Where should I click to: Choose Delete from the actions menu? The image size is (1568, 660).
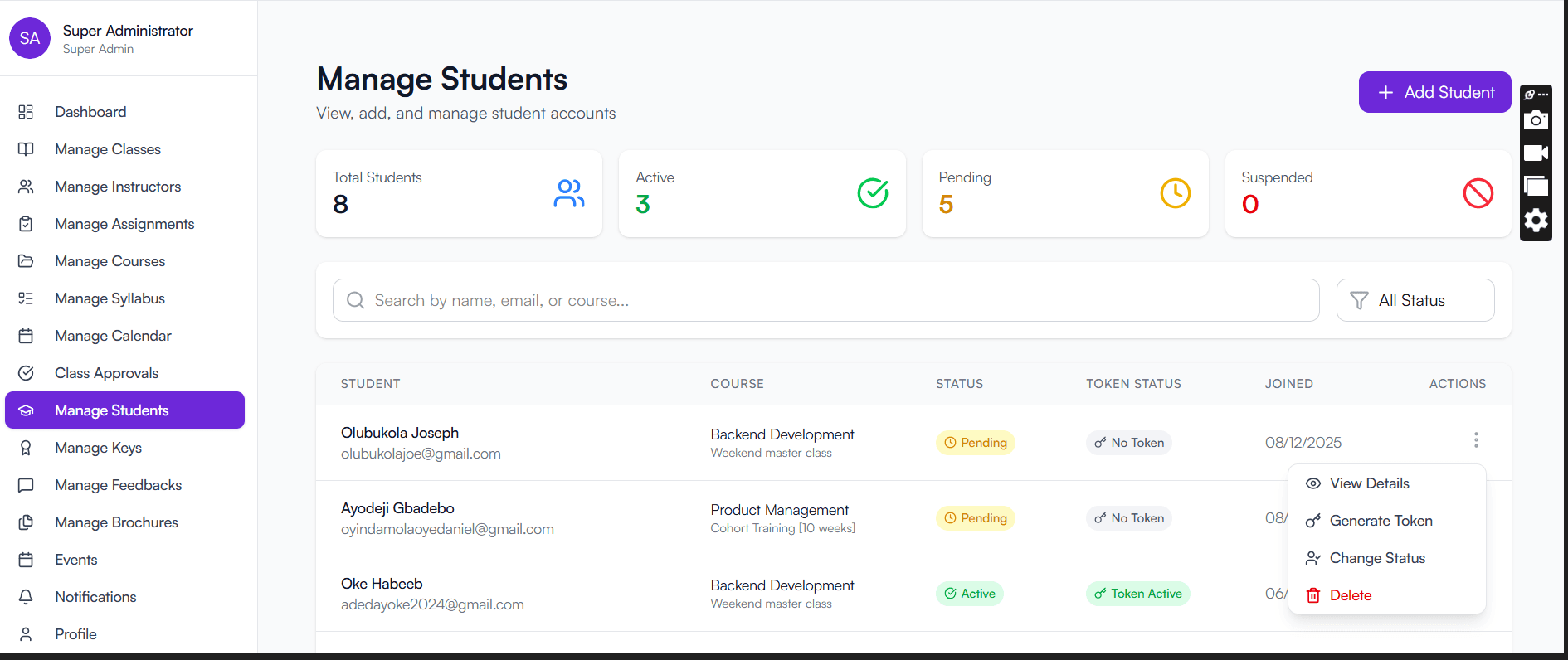(1350, 595)
